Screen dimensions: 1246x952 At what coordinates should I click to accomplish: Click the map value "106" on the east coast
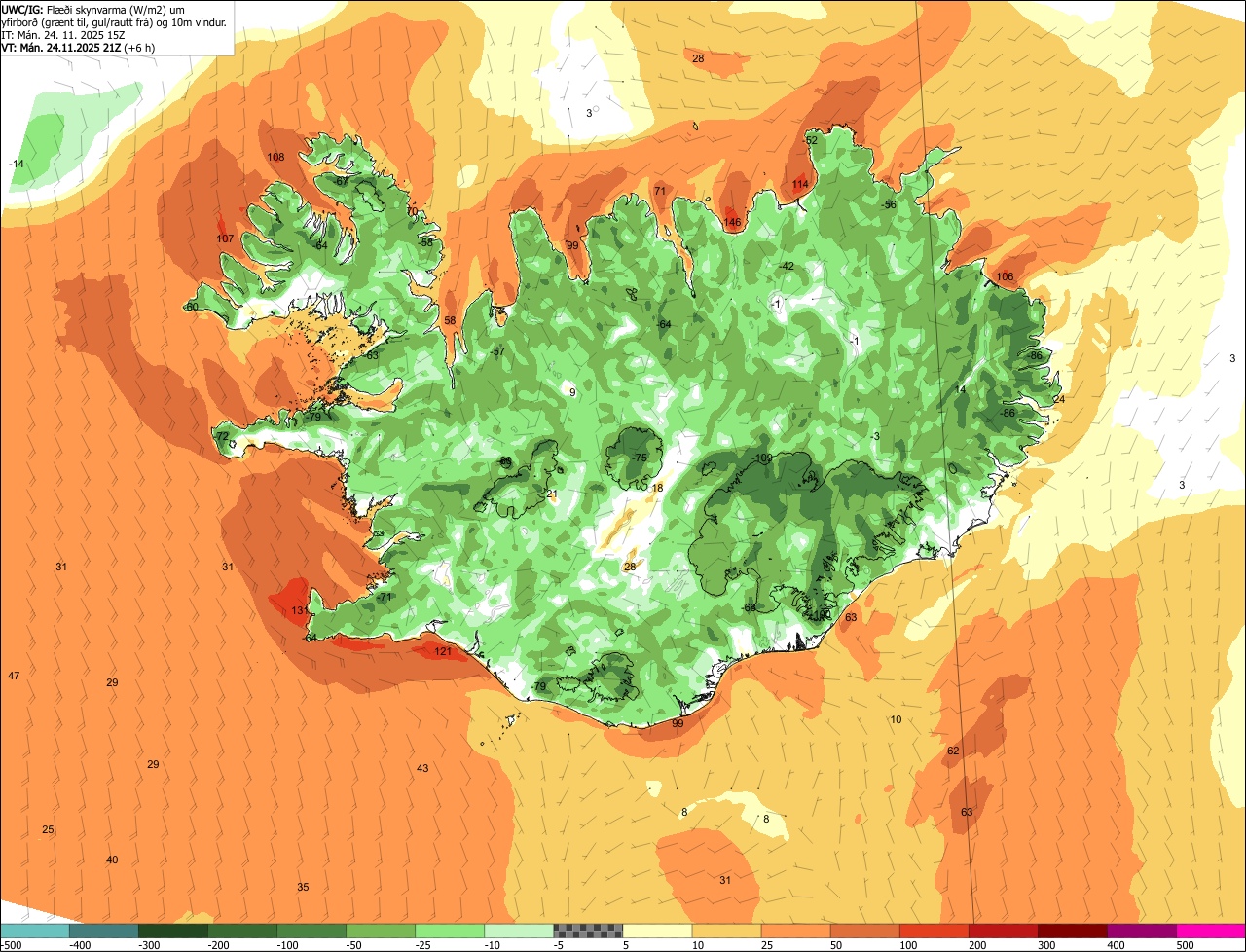click(1005, 277)
